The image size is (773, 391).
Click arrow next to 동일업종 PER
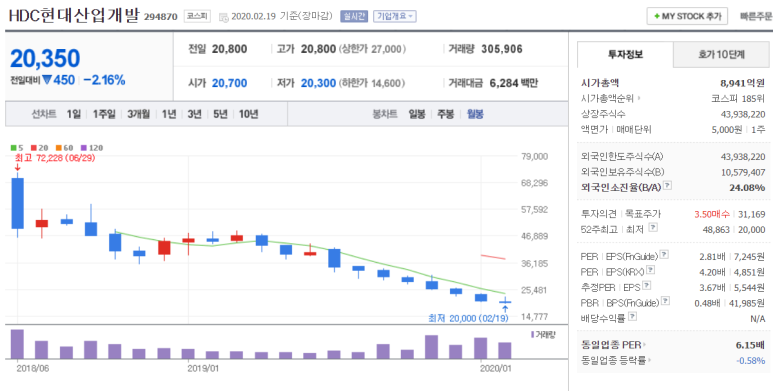coord(644,345)
